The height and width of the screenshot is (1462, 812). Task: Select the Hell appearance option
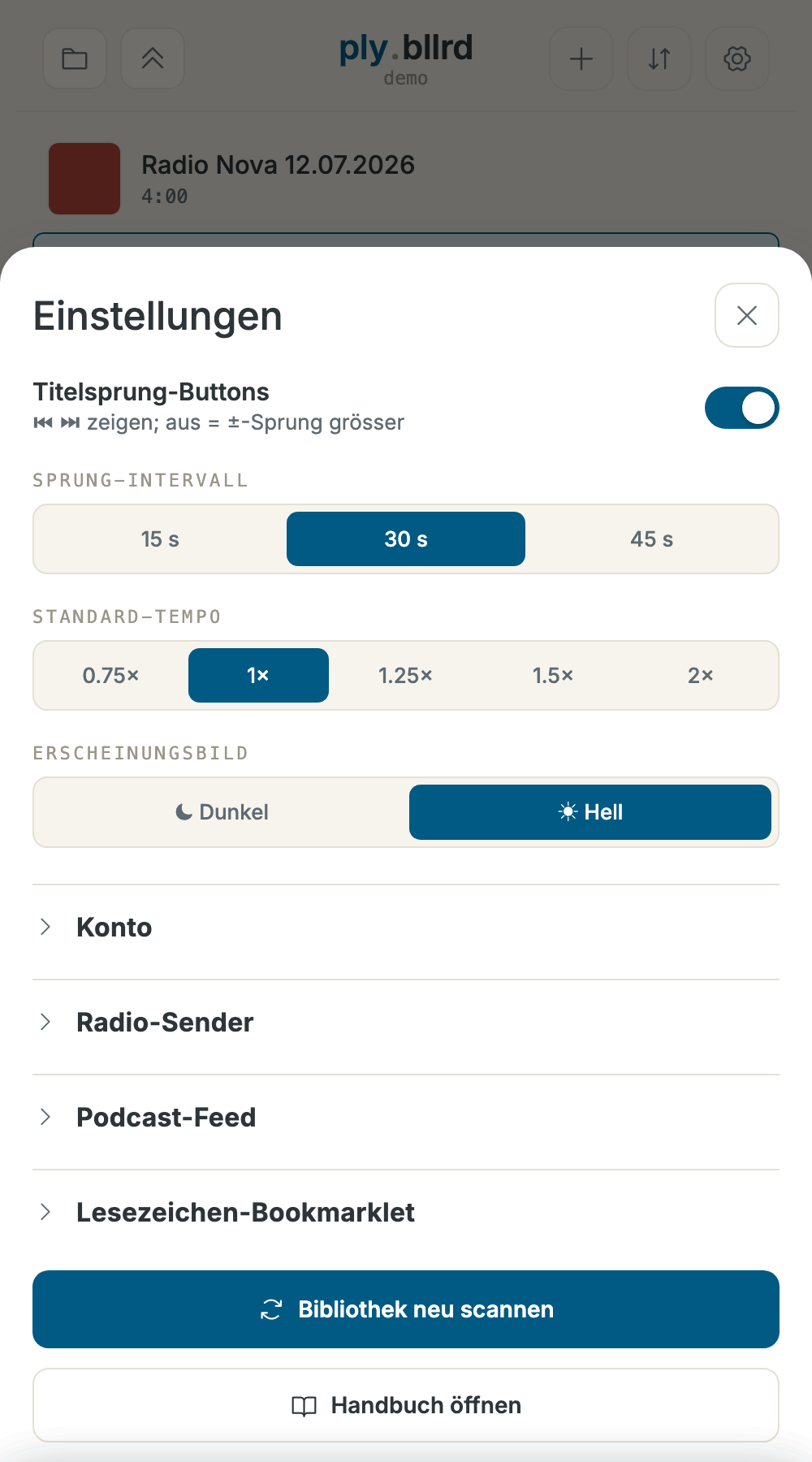click(590, 812)
